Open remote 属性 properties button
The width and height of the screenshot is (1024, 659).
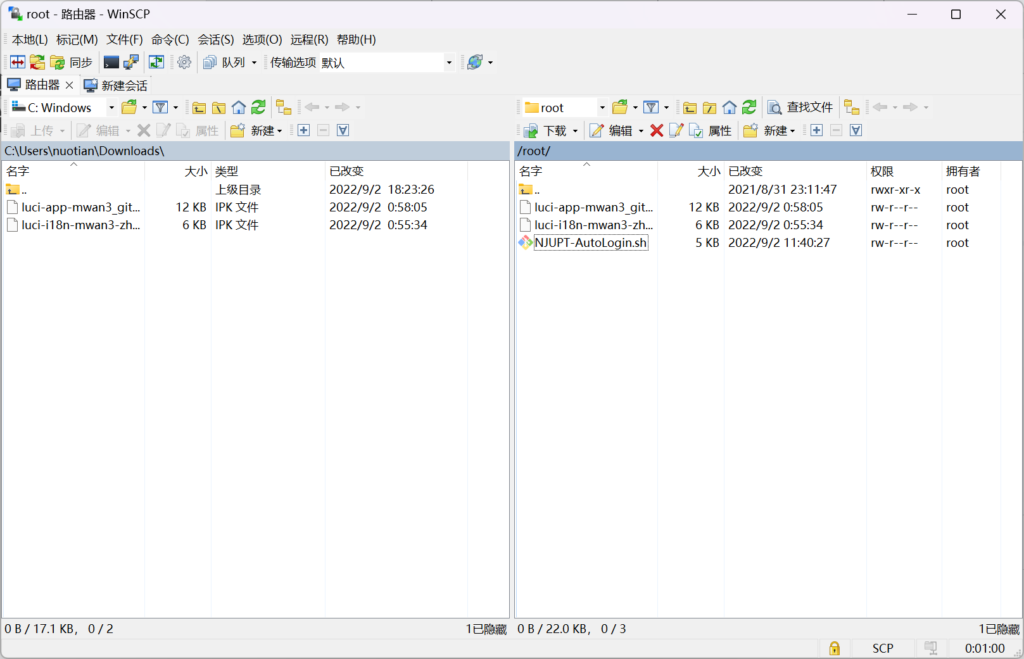coord(711,131)
